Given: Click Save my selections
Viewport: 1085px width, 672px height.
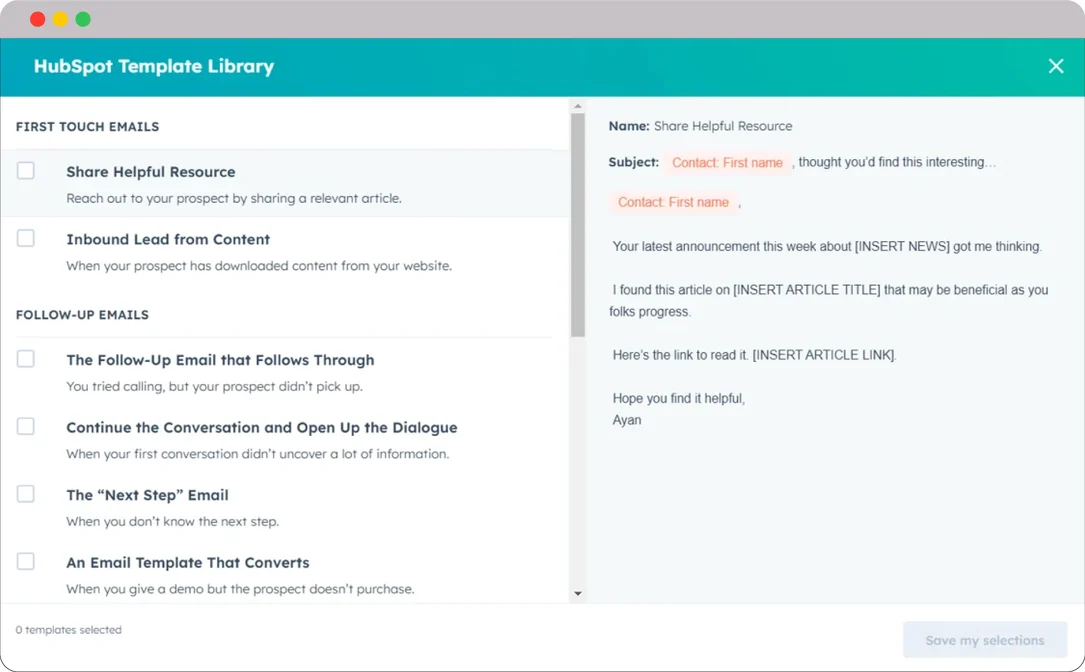Looking at the screenshot, I should point(985,640).
